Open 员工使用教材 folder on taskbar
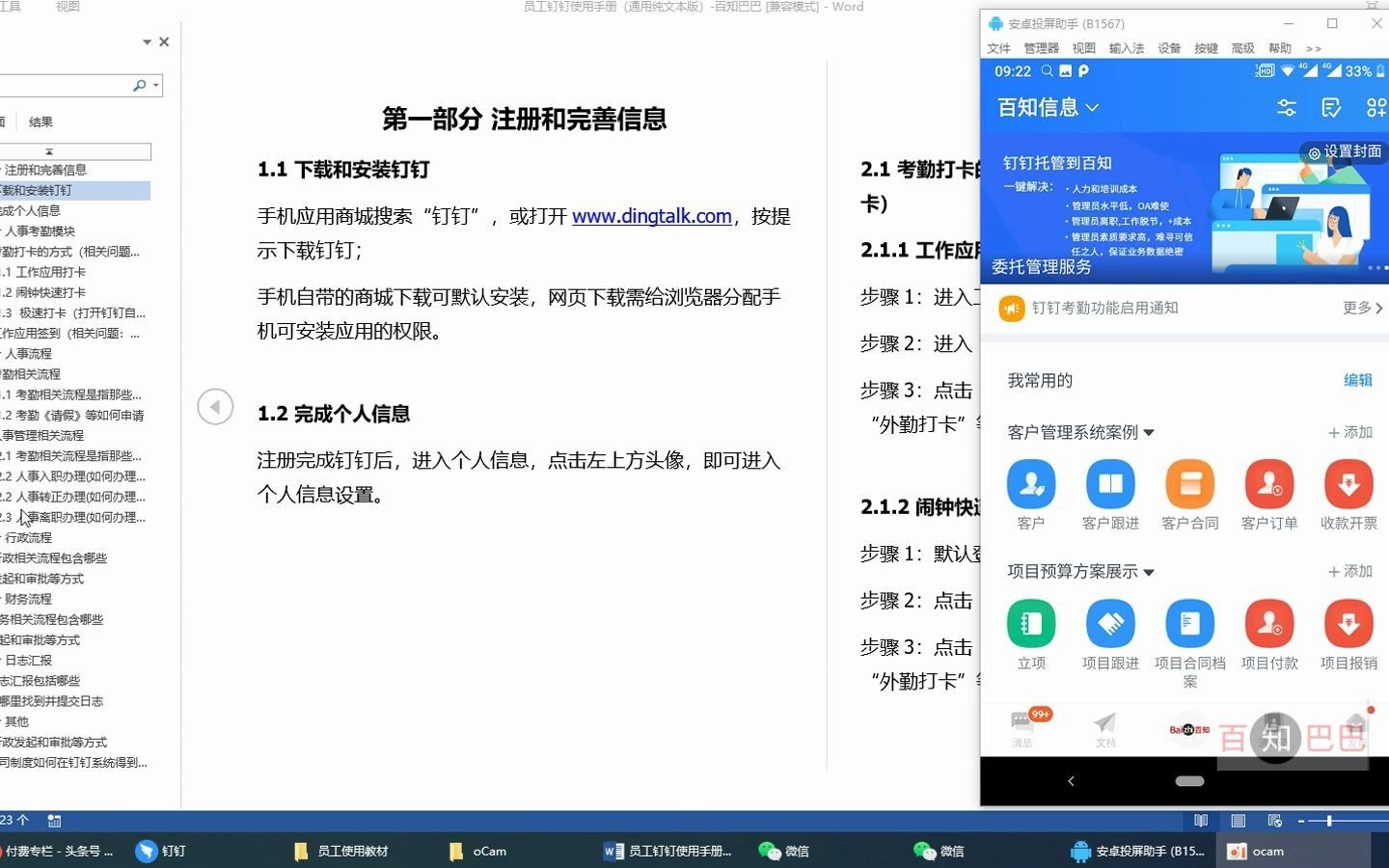Image resolution: width=1389 pixels, height=868 pixels. coord(340,851)
